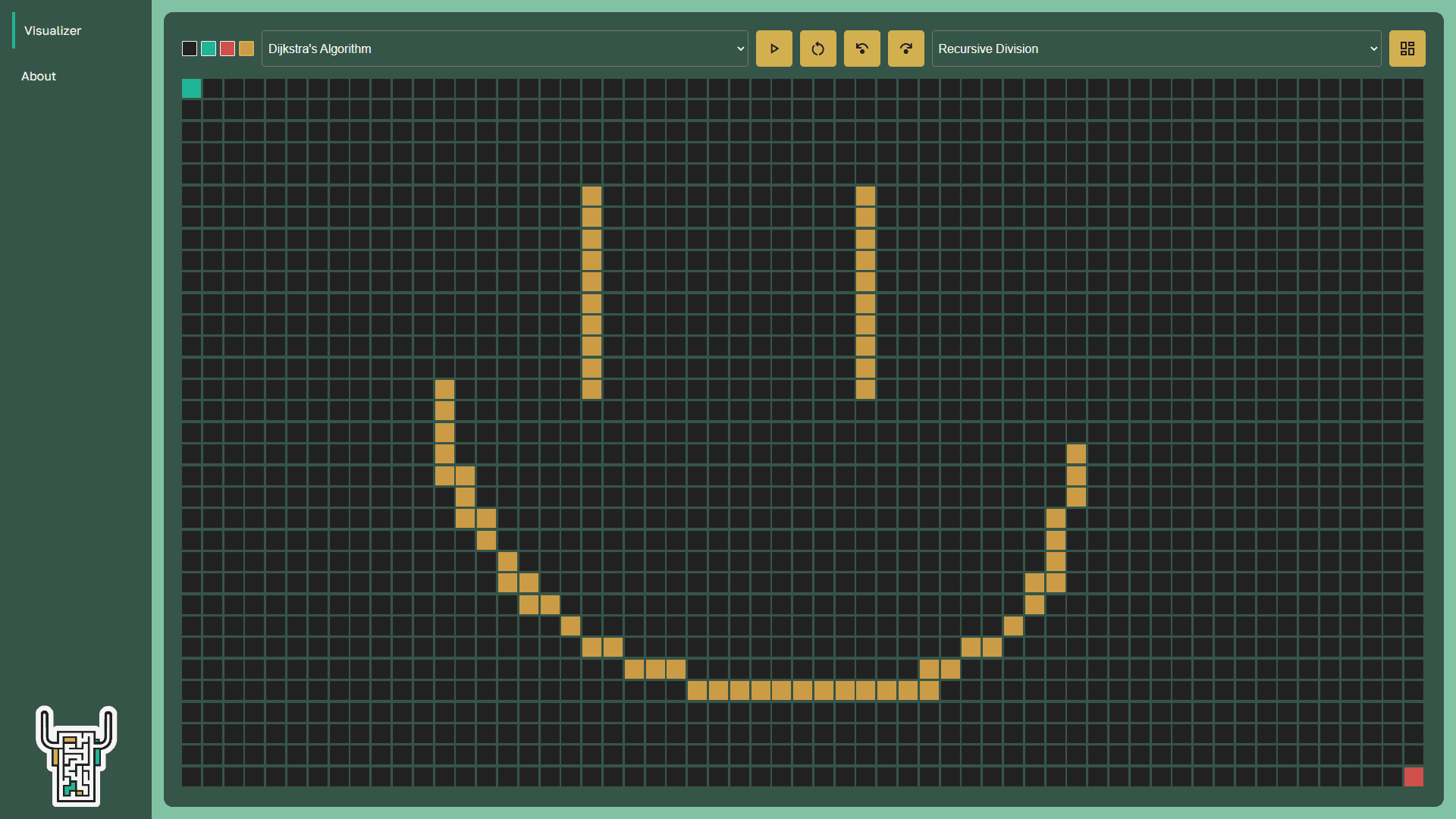Viewport: 1456px width, 819px height.
Task: Click the chevron of the Recursive Division selector
Action: point(1373,49)
